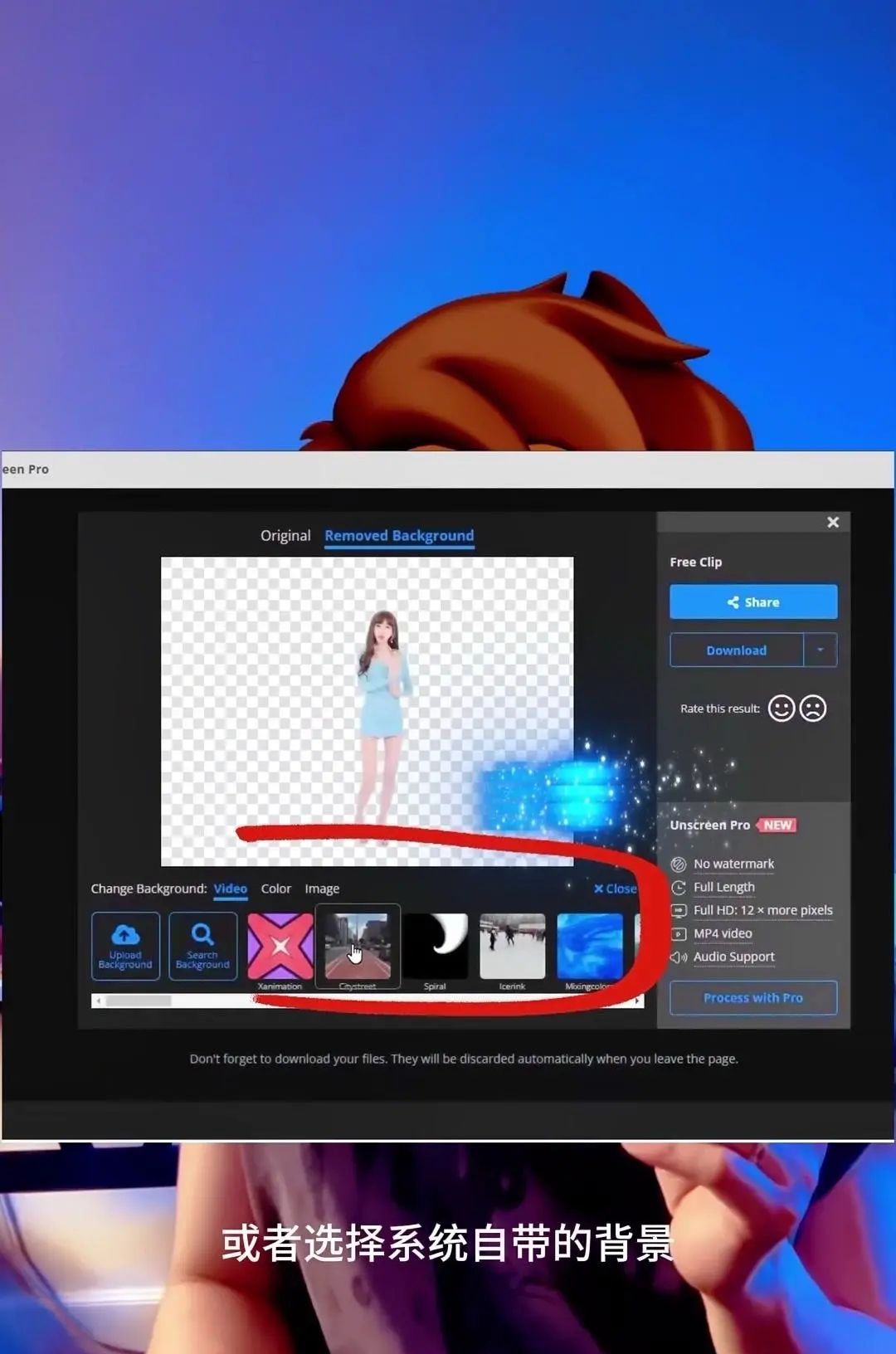This screenshot has width=896, height=1354.
Task: Select the Icerink background thumbnail
Action: point(512,947)
